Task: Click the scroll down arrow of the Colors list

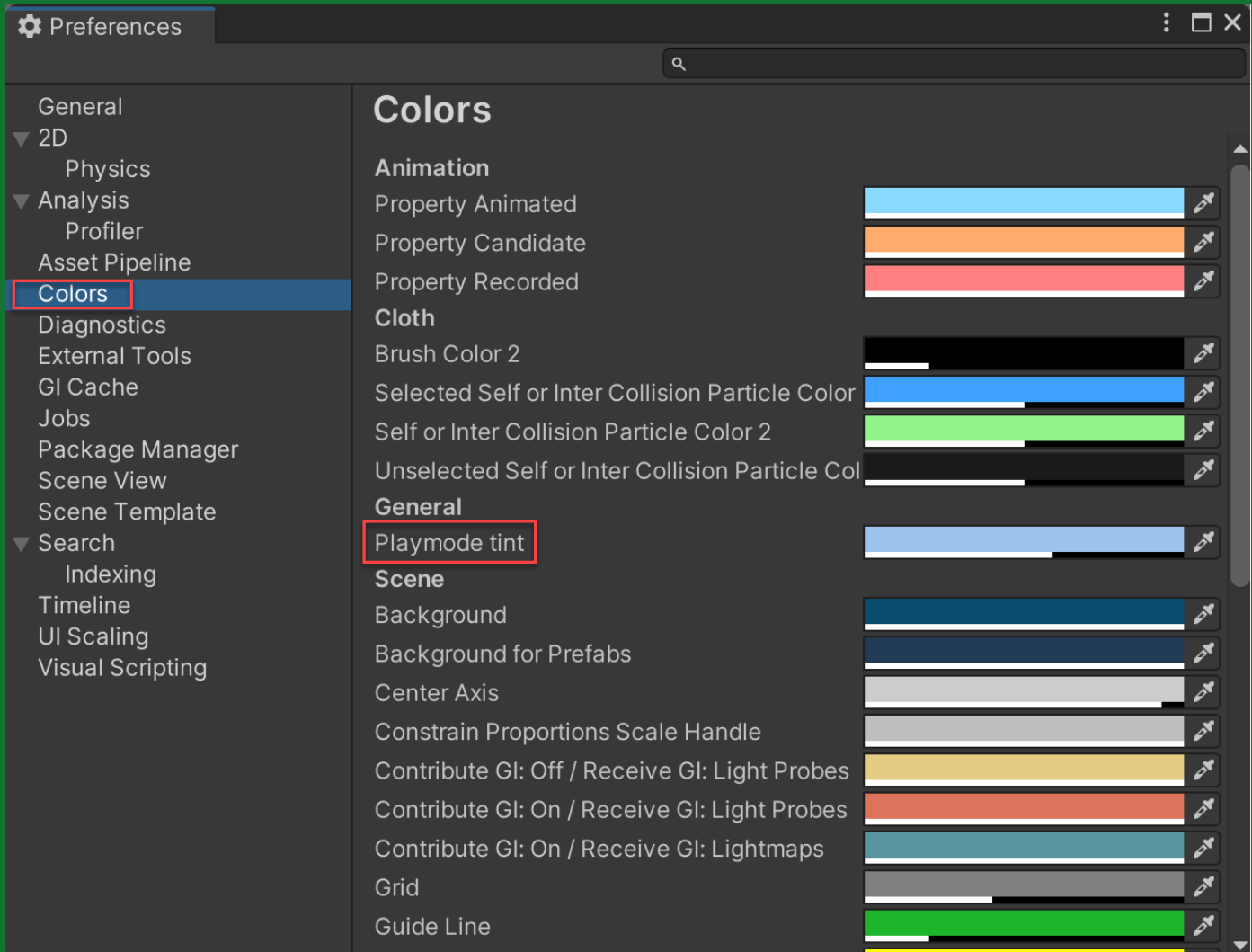Action: point(1240,944)
